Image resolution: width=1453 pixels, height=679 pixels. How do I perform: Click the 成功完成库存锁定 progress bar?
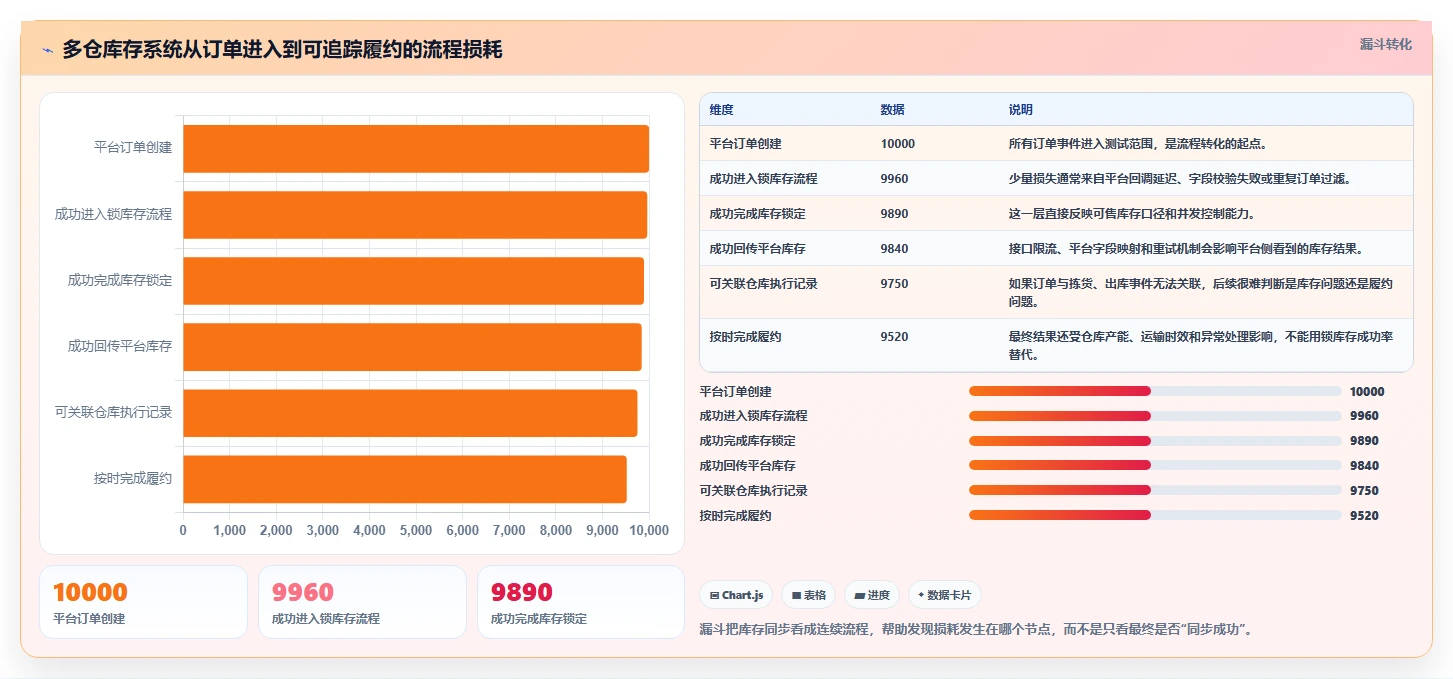(x=1155, y=441)
